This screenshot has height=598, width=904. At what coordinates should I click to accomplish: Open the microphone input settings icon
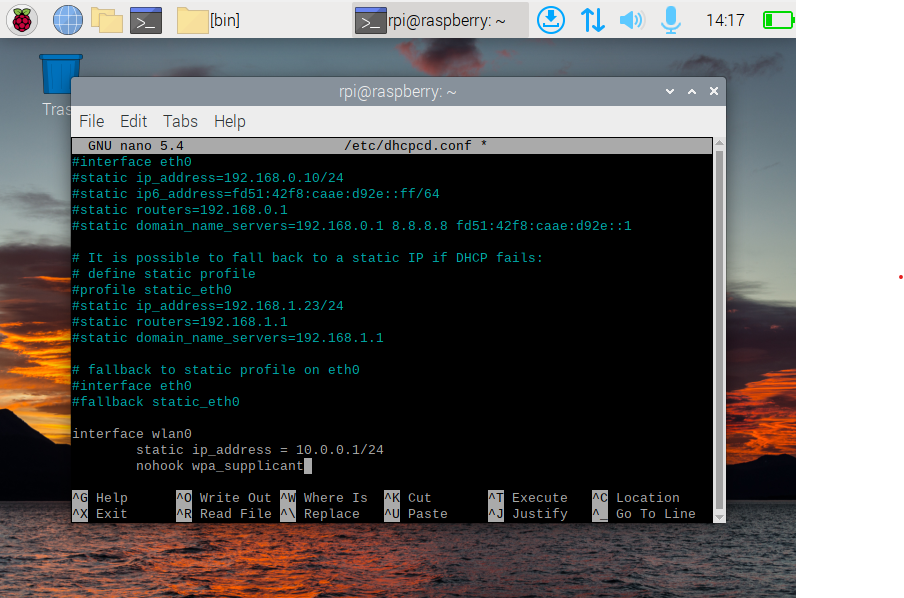coord(671,20)
